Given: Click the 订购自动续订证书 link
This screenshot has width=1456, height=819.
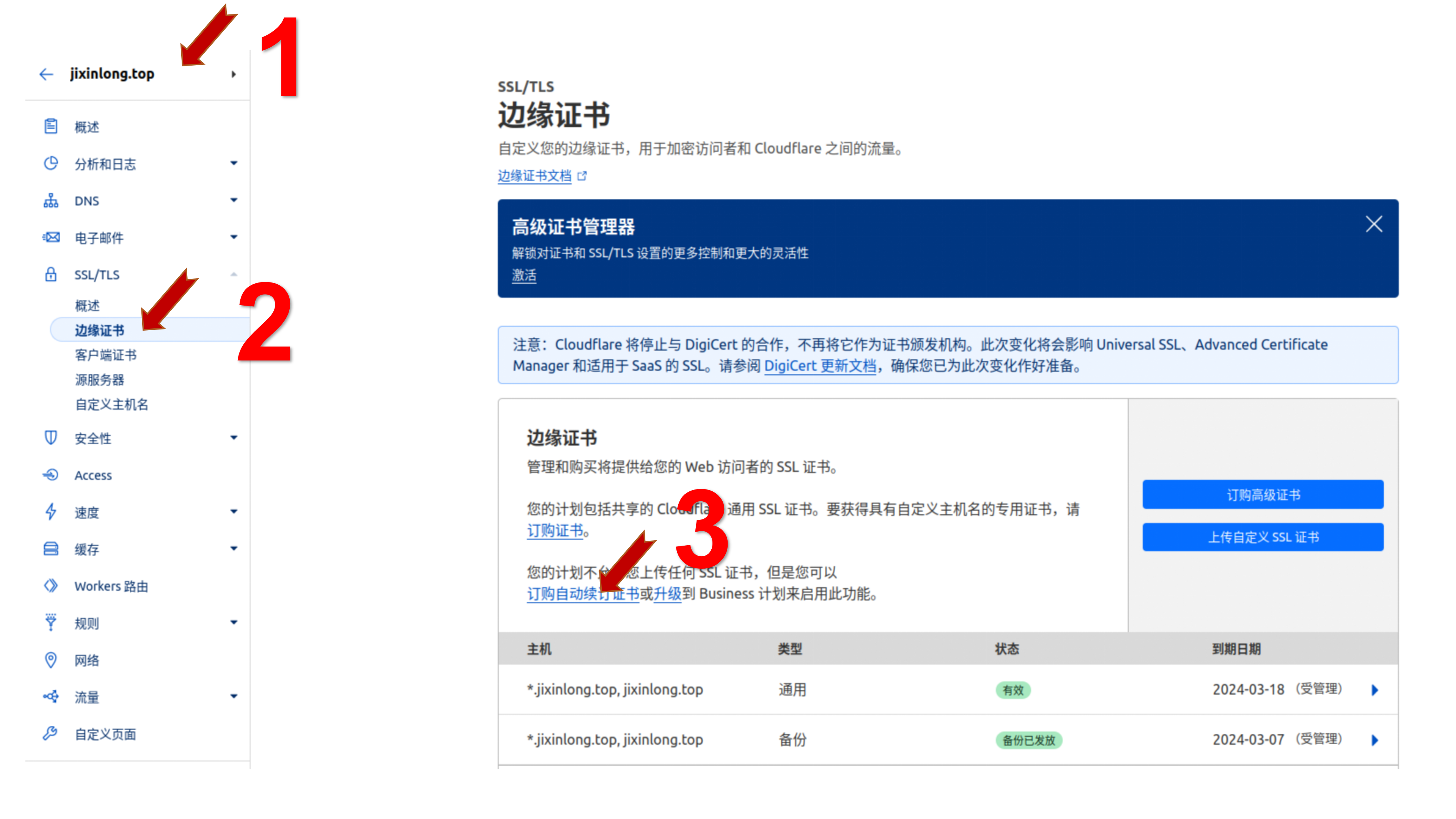Looking at the screenshot, I should point(583,593).
